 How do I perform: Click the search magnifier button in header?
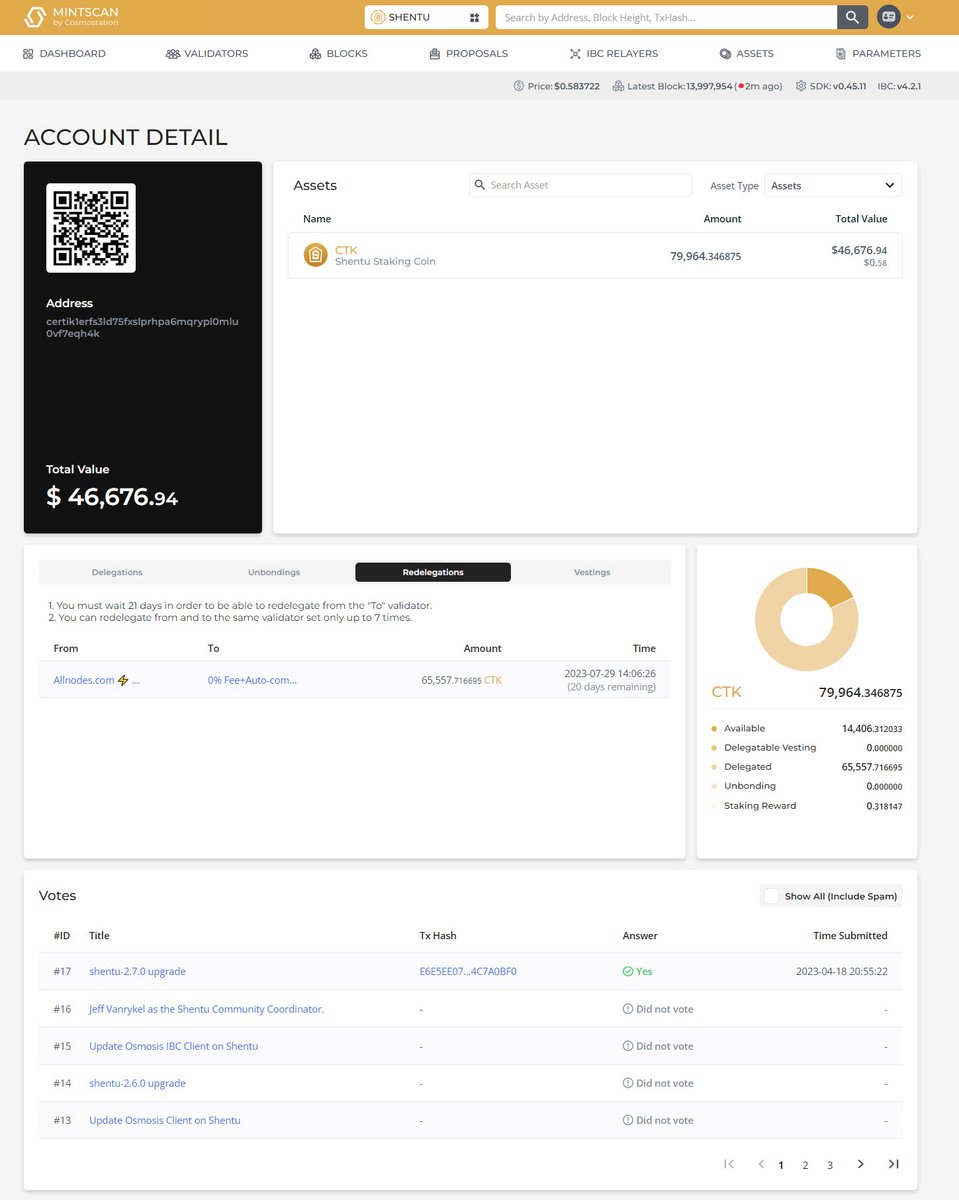(x=852, y=17)
